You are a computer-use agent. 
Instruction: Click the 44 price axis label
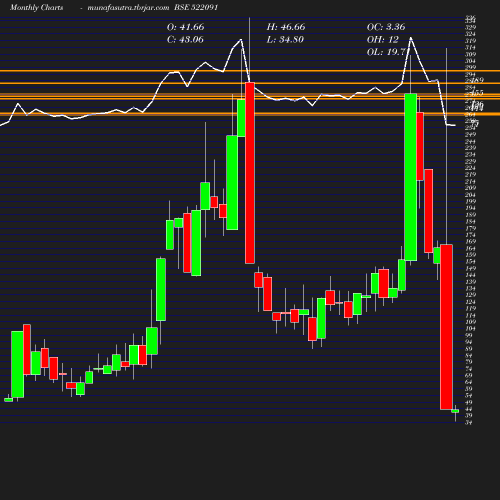pyautogui.click(x=469, y=409)
